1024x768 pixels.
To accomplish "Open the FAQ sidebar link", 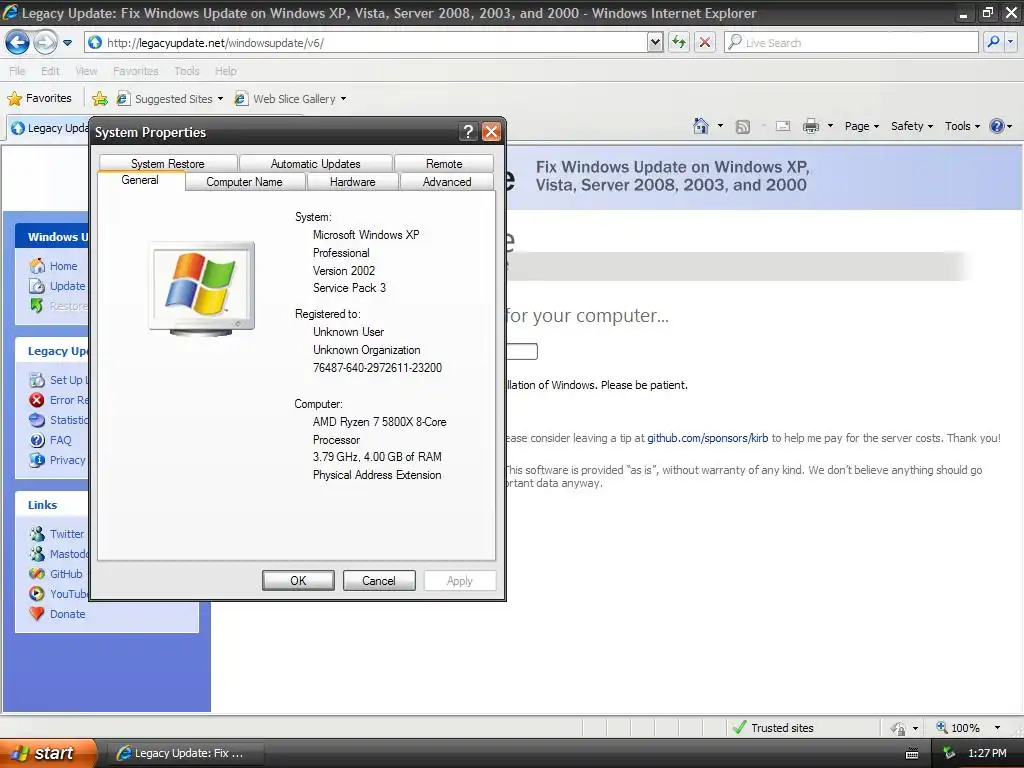I will tap(60, 440).
